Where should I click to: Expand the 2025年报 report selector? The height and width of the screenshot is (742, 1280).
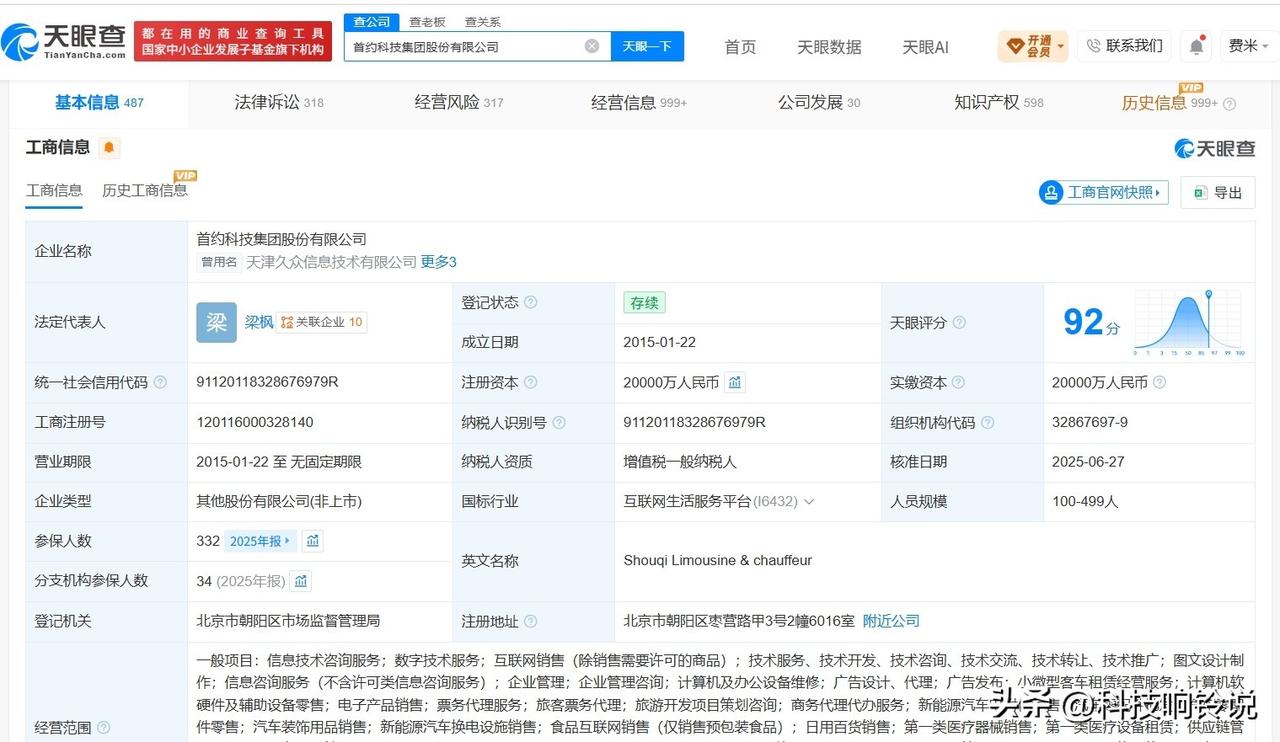pyautogui.click(x=260, y=541)
